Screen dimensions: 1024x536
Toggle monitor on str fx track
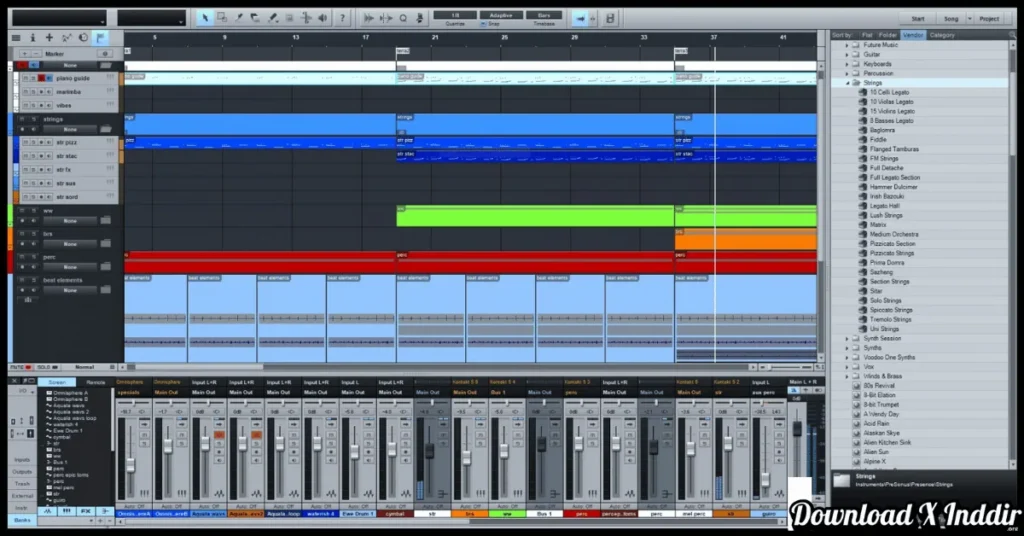click(49, 170)
